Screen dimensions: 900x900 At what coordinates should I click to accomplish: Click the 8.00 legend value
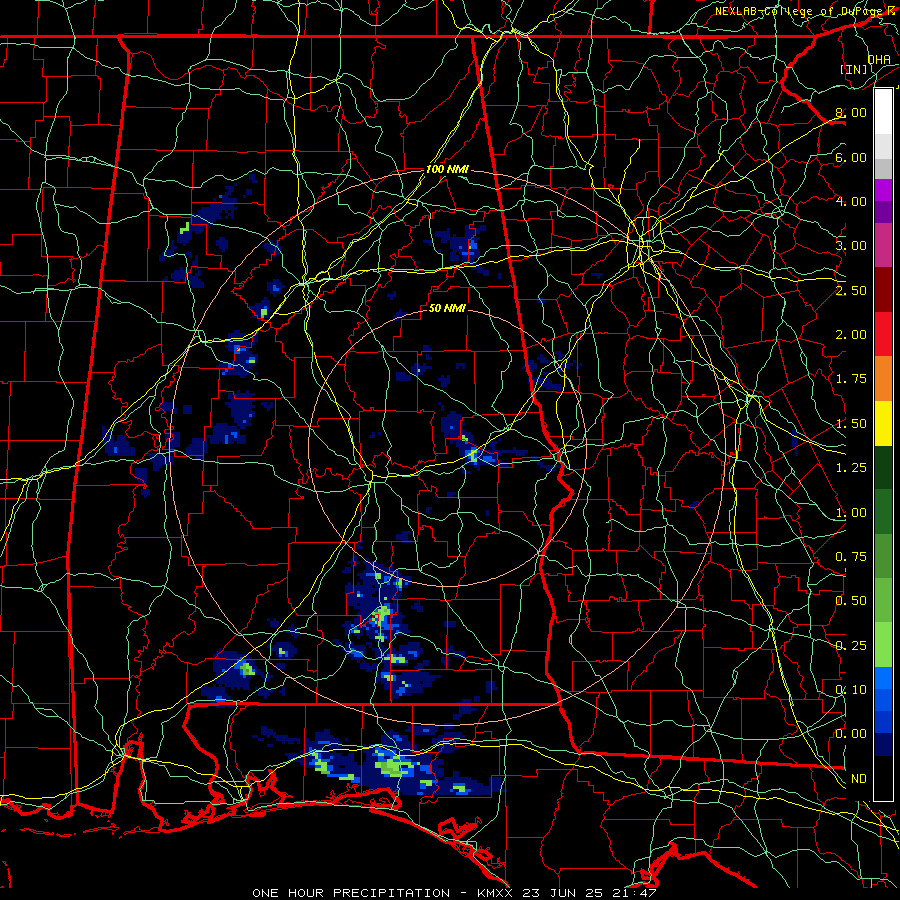pos(851,112)
